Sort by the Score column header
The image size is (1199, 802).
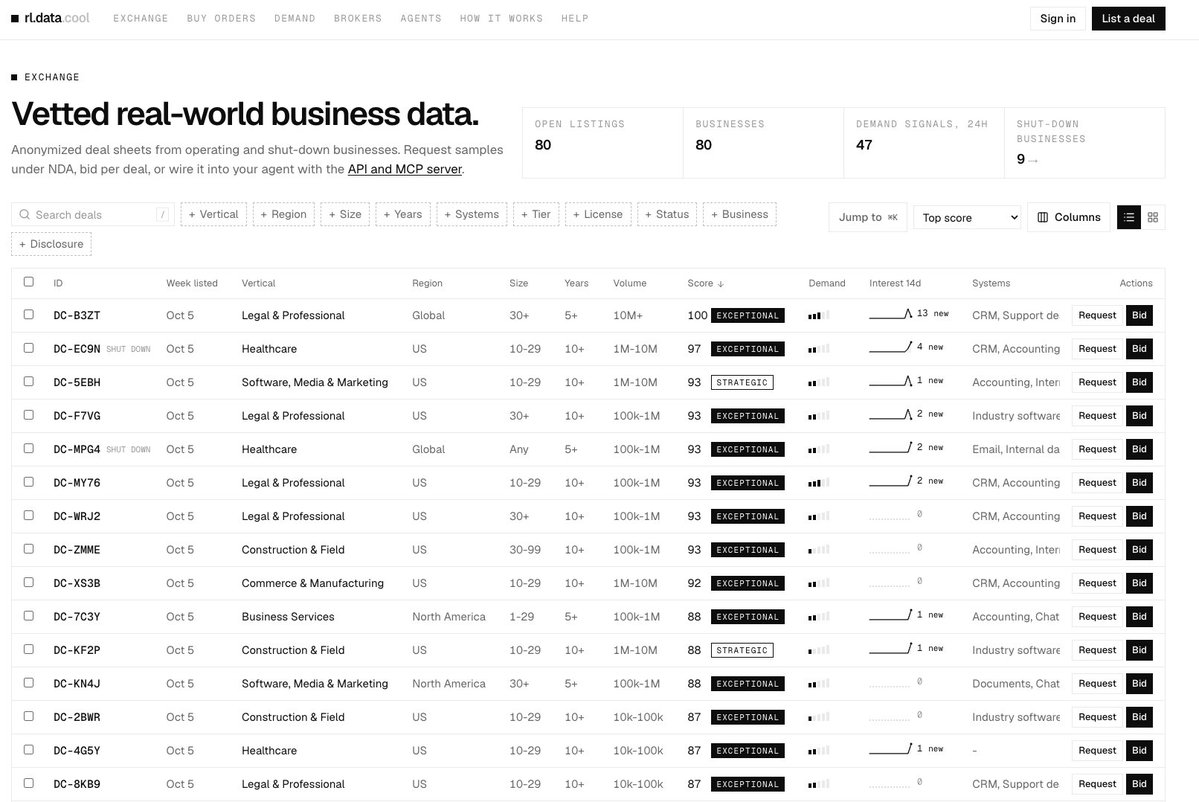tap(705, 283)
